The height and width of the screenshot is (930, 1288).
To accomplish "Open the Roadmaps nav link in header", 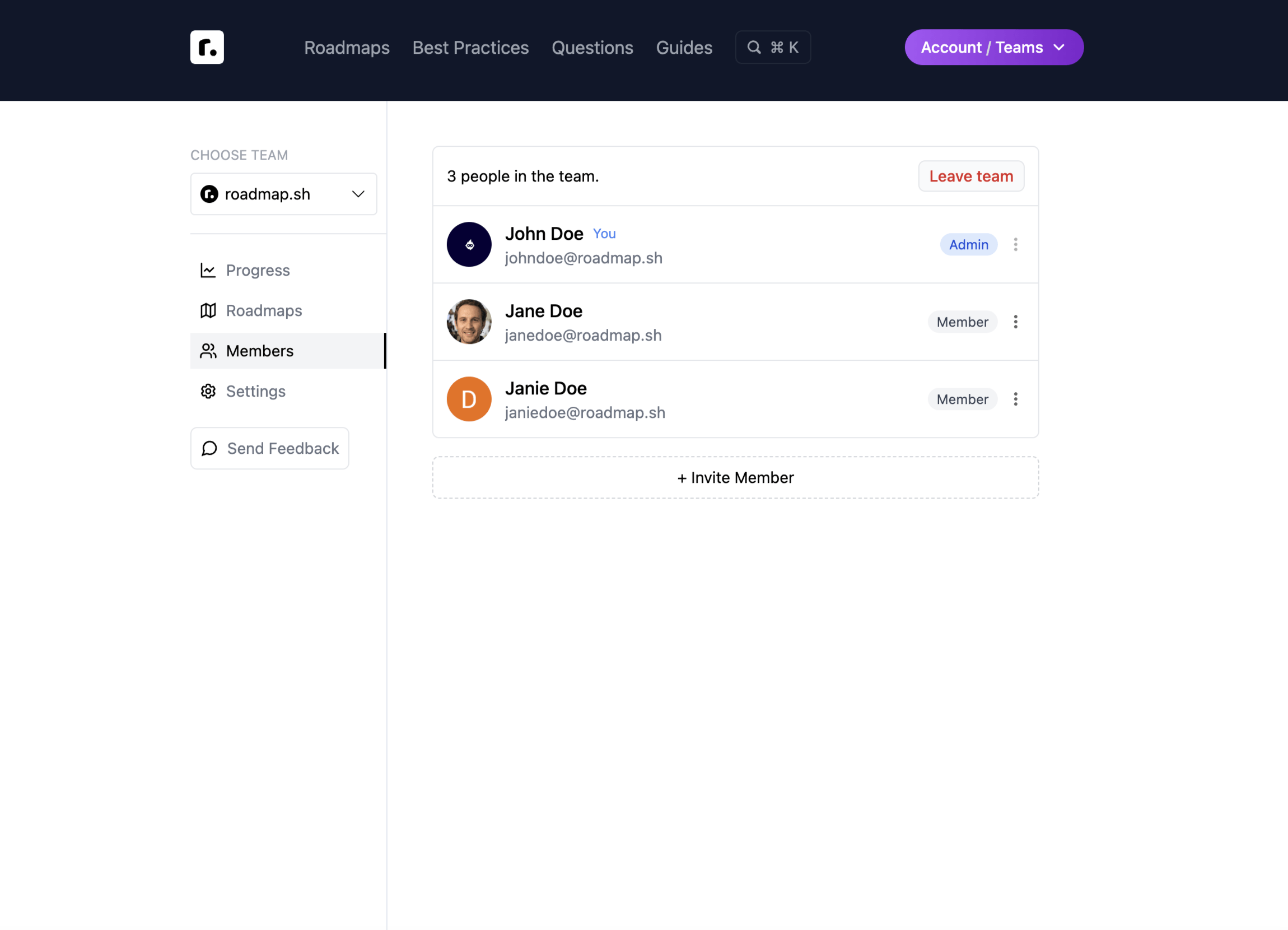I will (x=347, y=47).
